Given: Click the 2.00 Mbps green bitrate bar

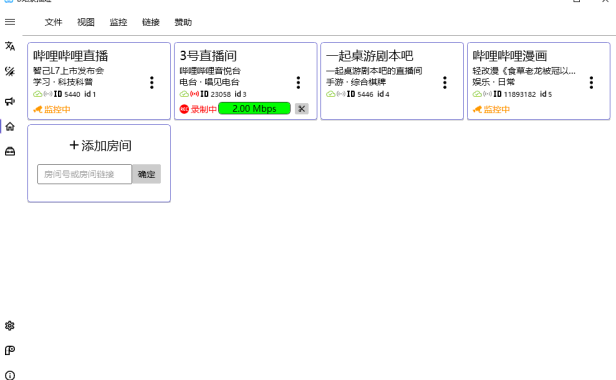Looking at the screenshot, I should click(254, 108).
